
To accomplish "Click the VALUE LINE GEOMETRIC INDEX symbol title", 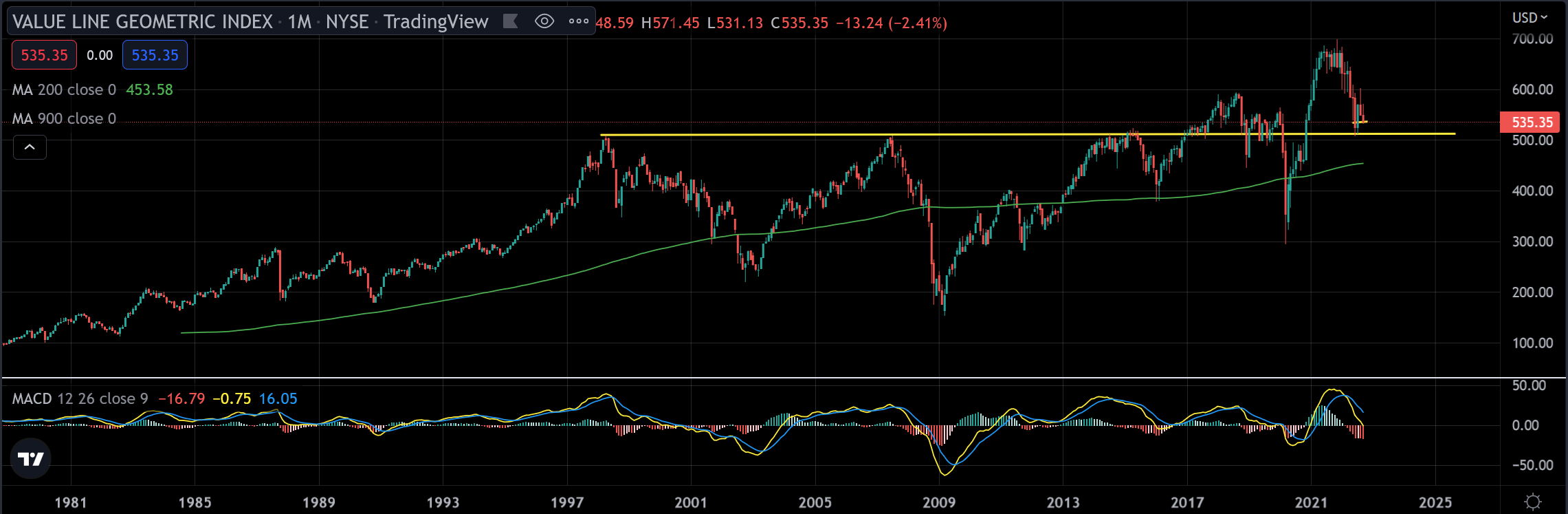I will tap(143, 21).
